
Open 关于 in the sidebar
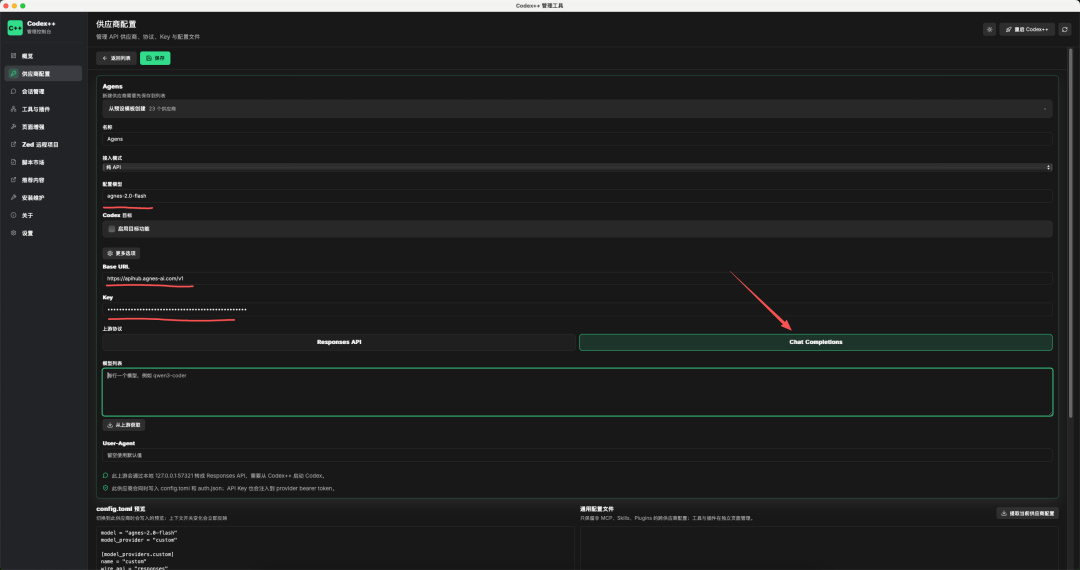[43, 215]
